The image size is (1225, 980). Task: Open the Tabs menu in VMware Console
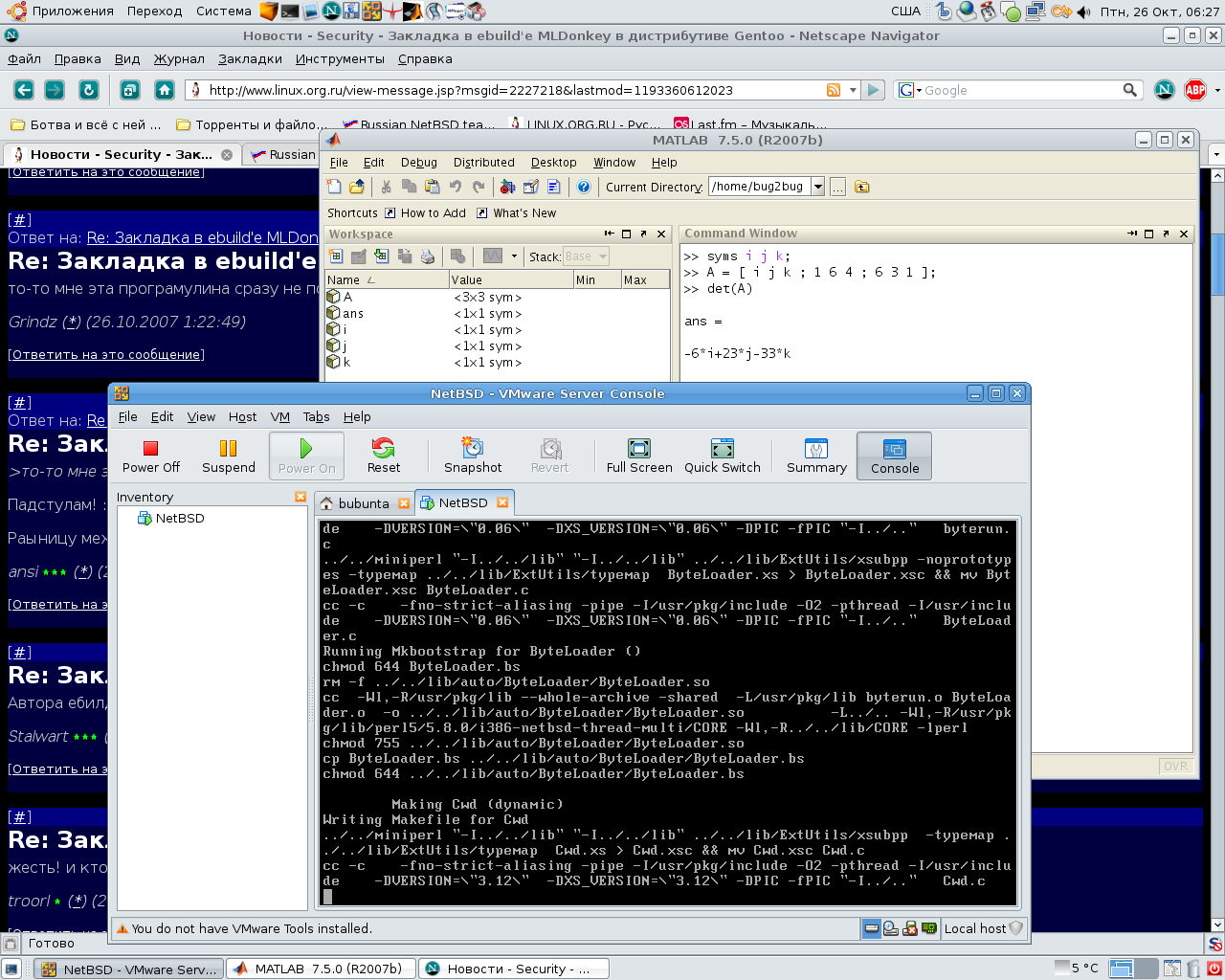pos(317,416)
